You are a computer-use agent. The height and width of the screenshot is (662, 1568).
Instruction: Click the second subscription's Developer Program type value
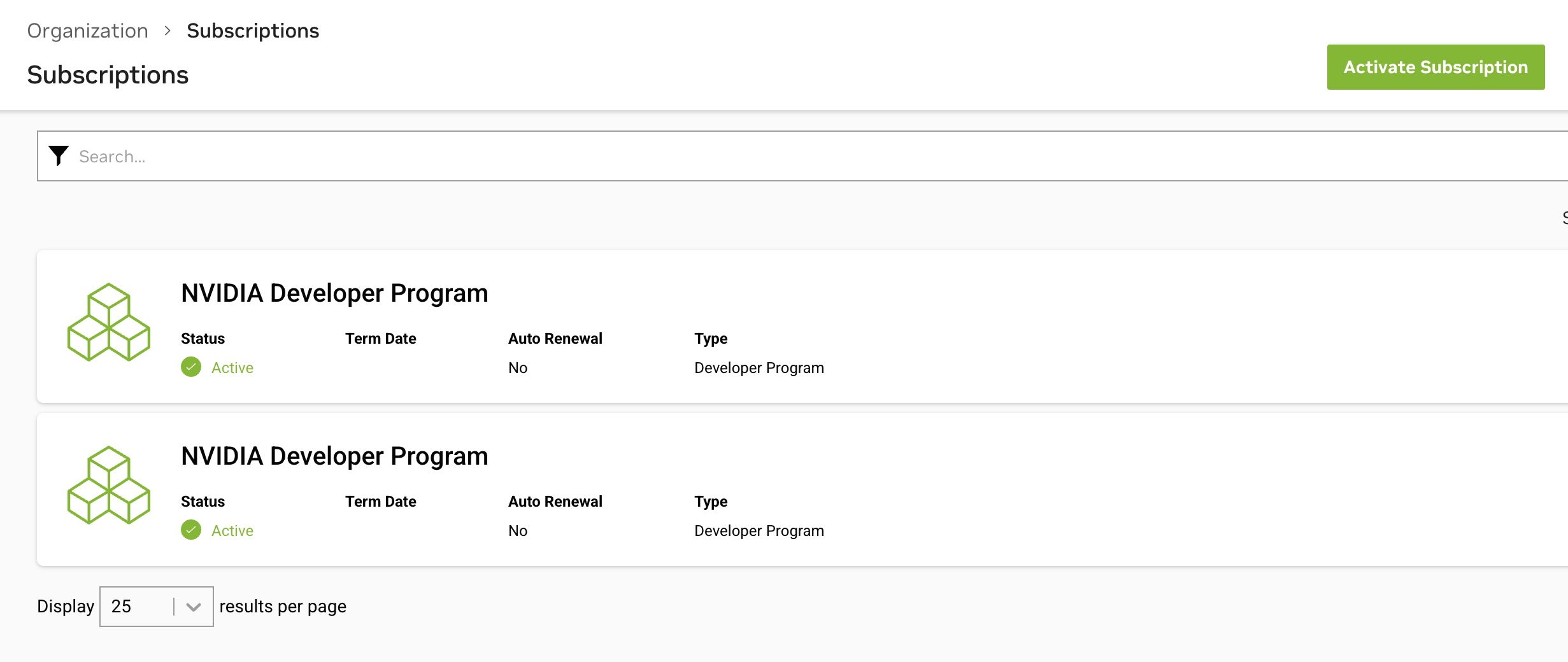759,531
